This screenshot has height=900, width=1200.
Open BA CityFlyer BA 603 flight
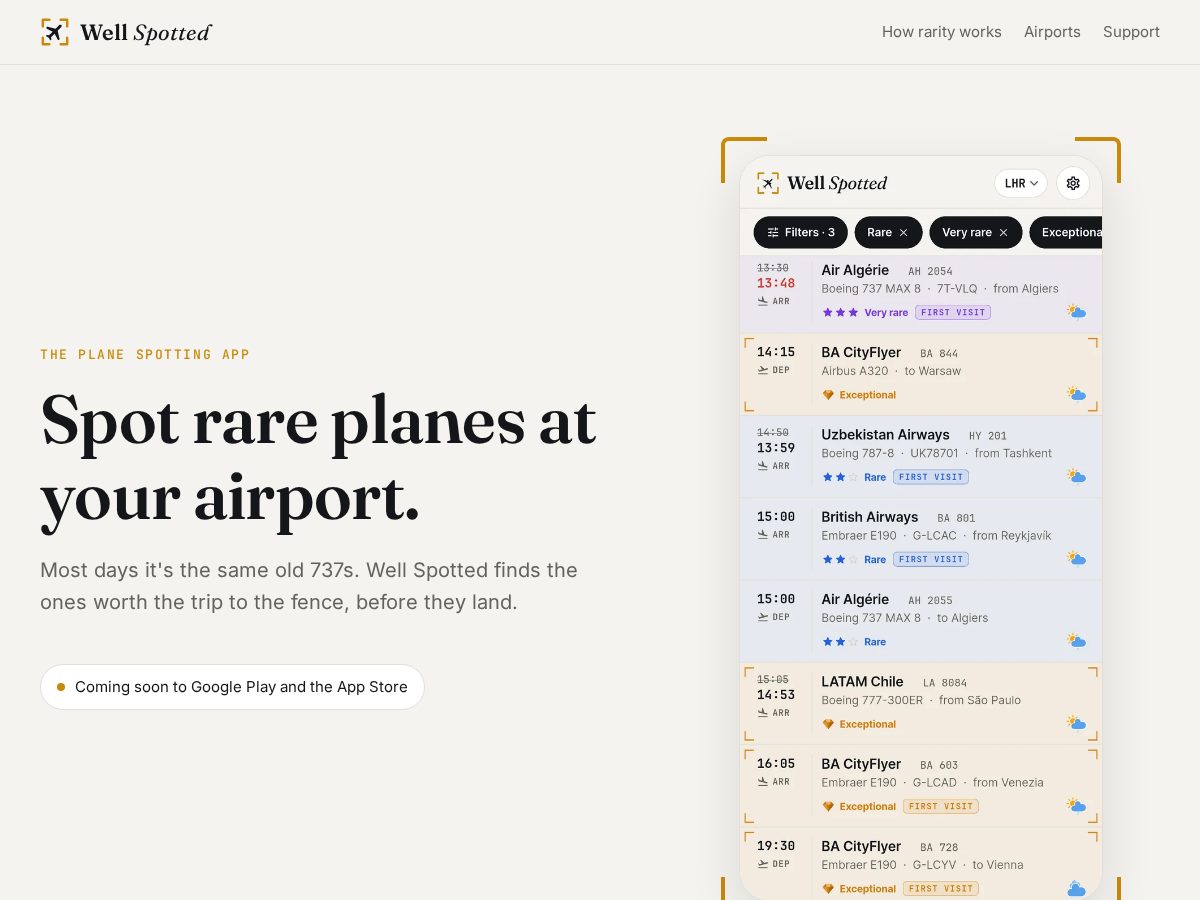pyautogui.click(x=921, y=786)
